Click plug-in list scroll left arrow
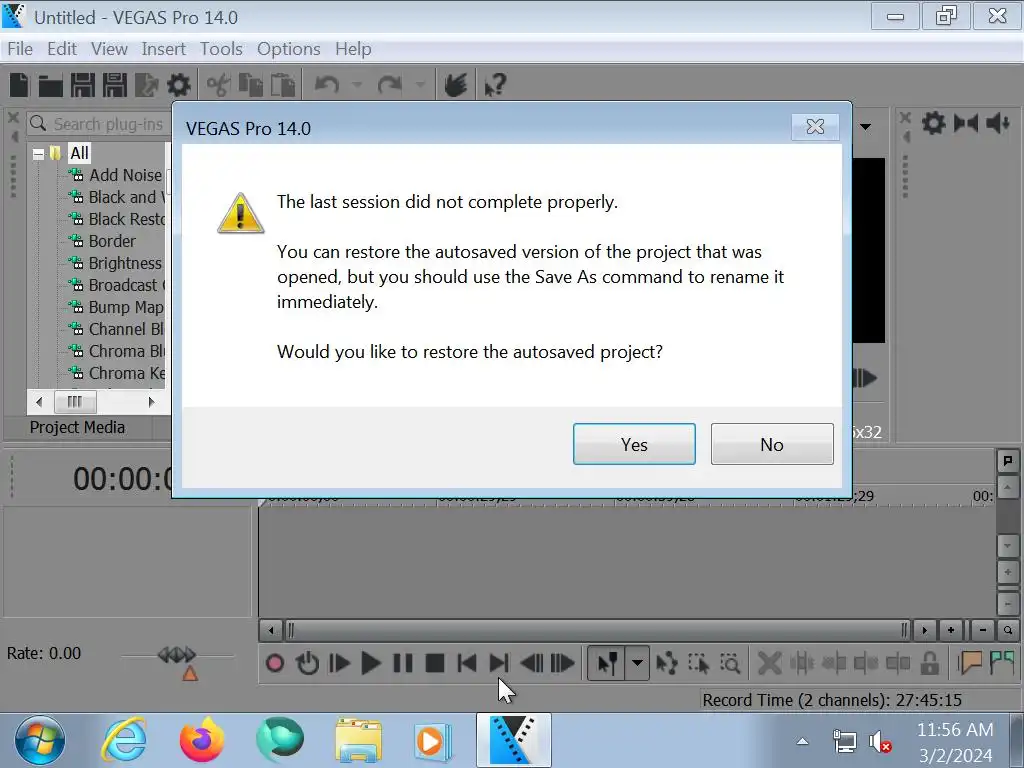1024x768 pixels. (39, 402)
